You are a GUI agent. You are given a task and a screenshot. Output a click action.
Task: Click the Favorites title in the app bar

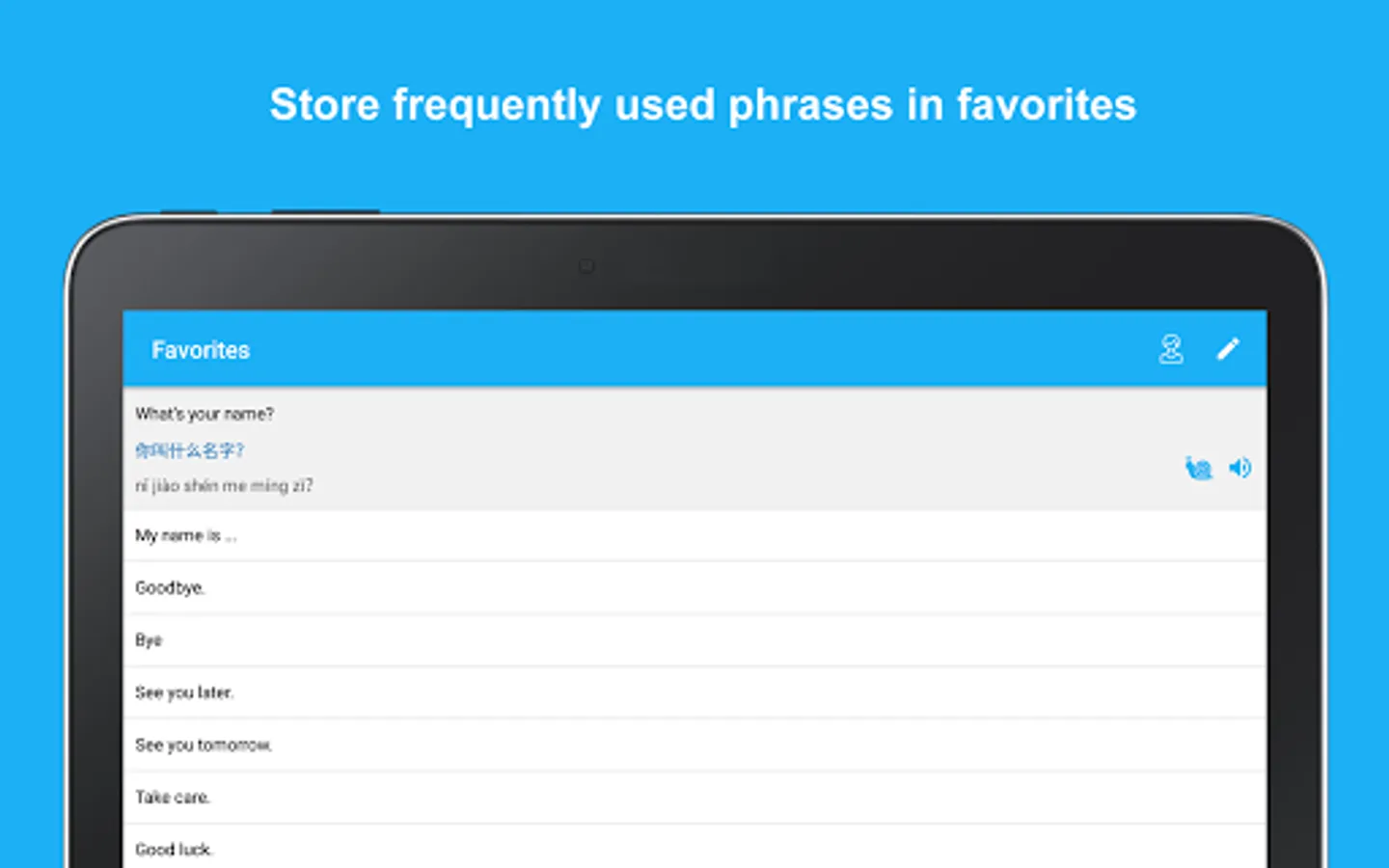coord(201,350)
